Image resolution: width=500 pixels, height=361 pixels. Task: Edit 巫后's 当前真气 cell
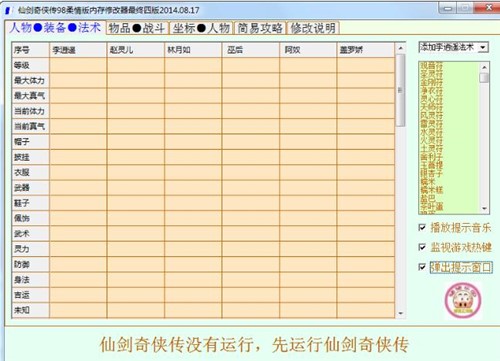pyautogui.click(x=250, y=127)
